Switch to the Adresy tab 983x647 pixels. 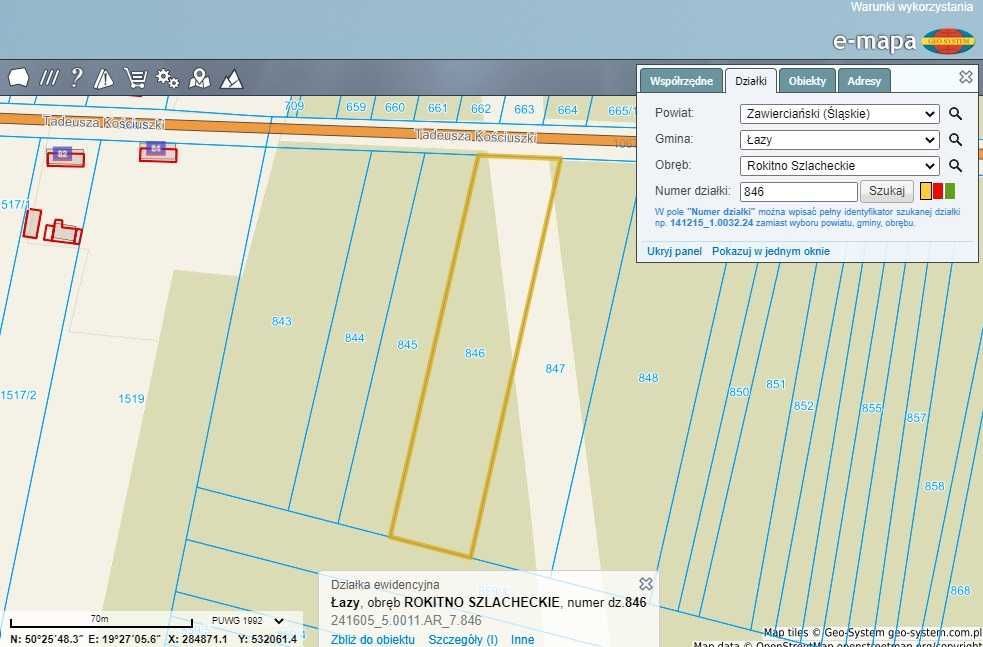tap(863, 81)
